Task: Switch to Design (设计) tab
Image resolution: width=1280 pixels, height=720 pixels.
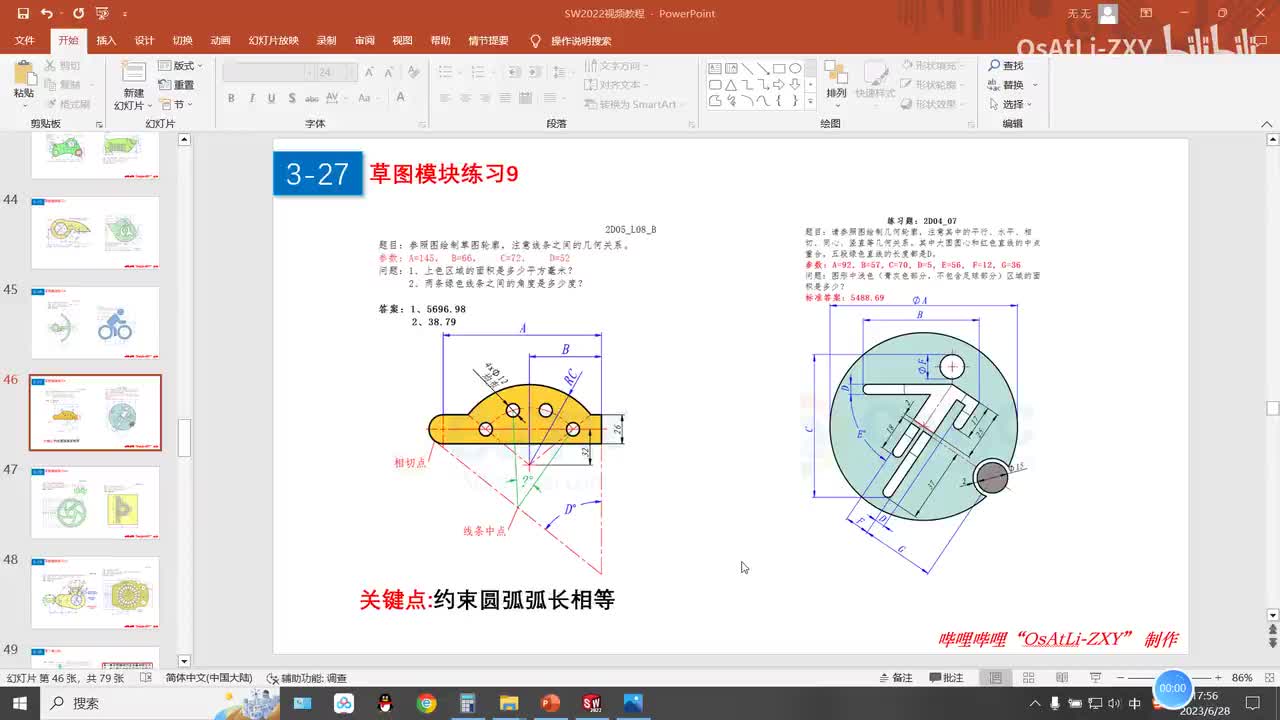Action: (144, 41)
